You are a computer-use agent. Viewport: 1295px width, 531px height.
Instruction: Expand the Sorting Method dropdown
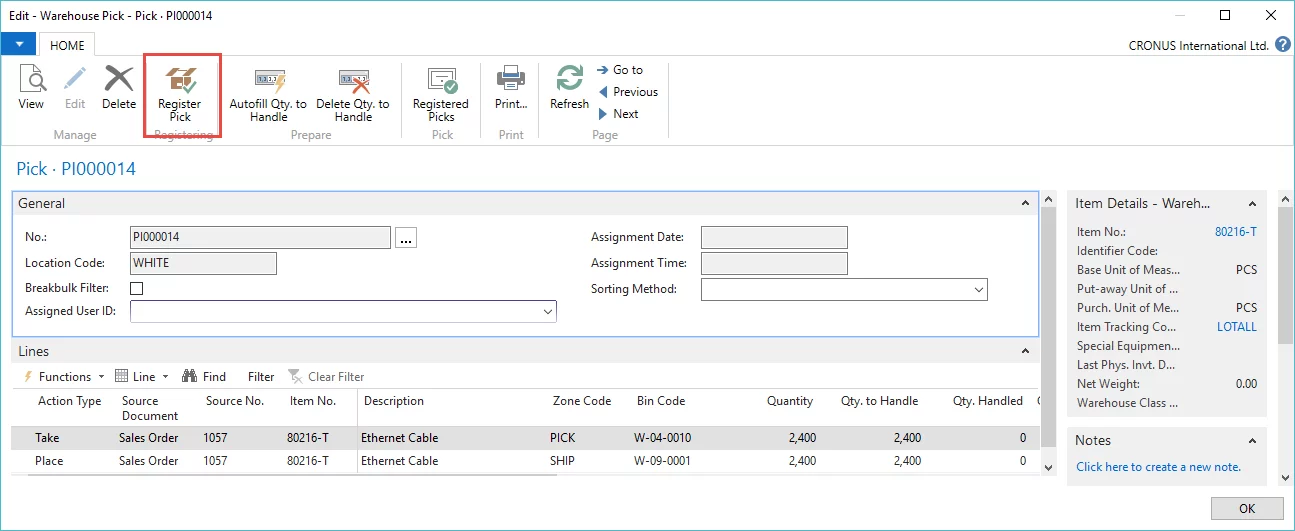coord(978,290)
